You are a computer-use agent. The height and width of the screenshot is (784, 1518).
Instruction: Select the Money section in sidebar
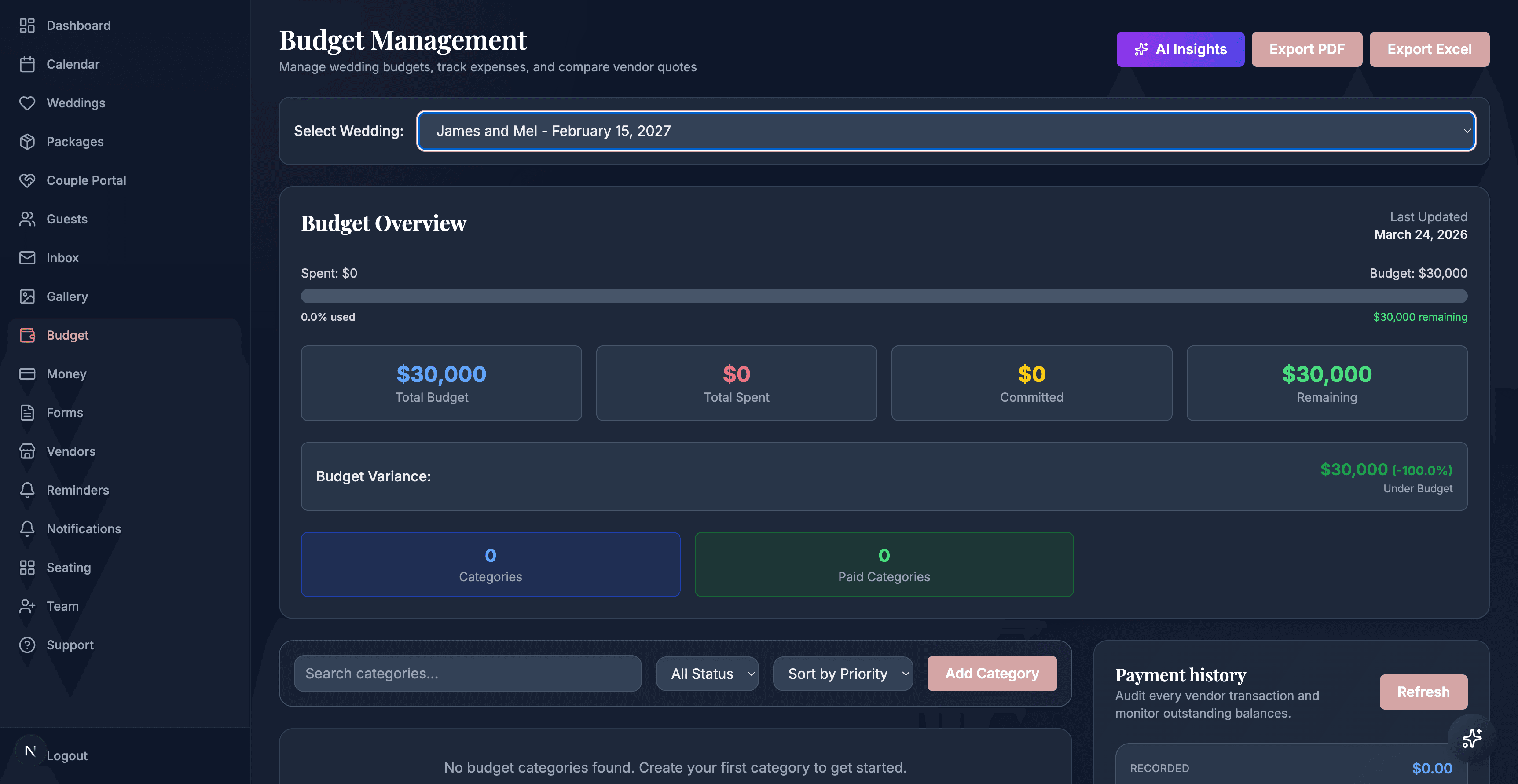click(x=66, y=374)
